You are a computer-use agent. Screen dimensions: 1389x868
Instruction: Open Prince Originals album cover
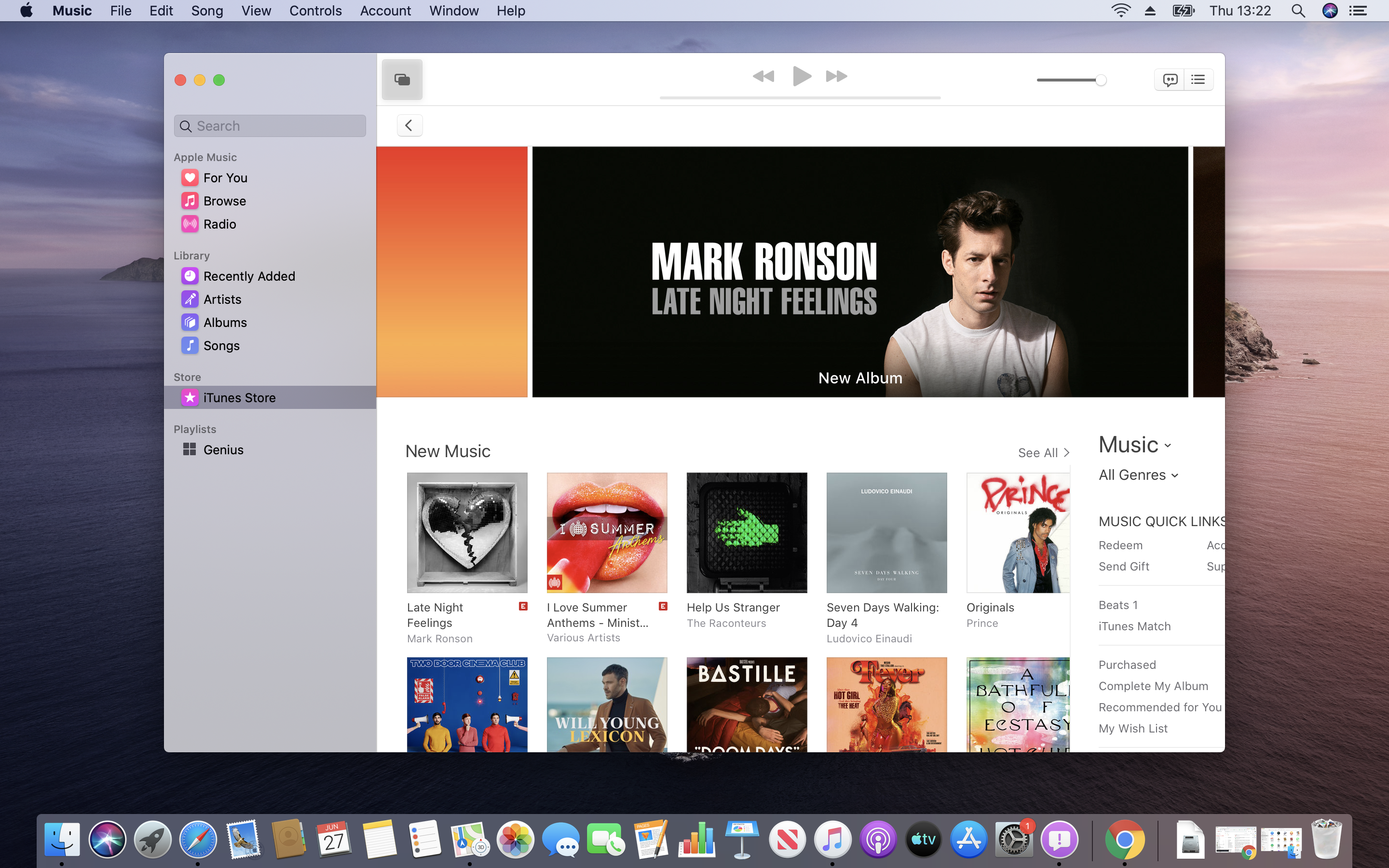click(x=1018, y=533)
